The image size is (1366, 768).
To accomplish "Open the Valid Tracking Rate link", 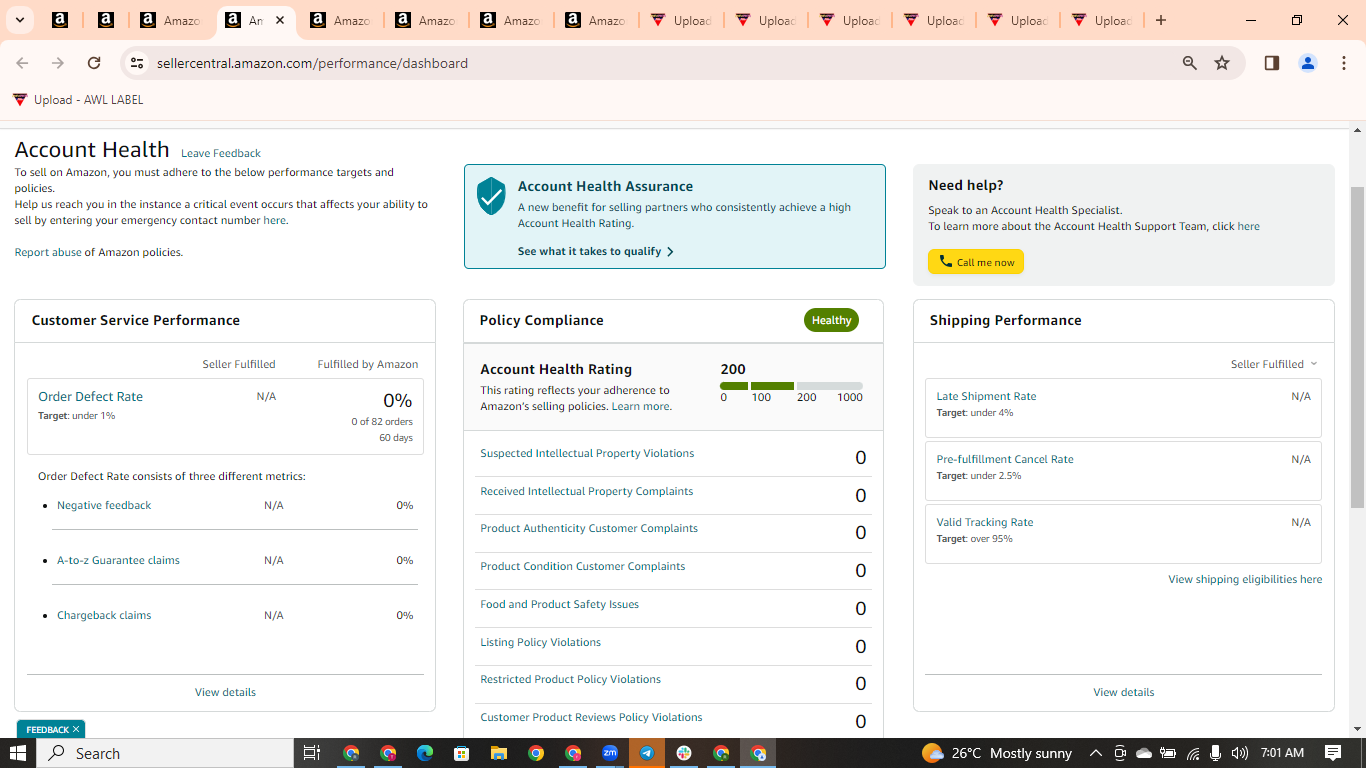I will pyautogui.click(x=985, y=522).
